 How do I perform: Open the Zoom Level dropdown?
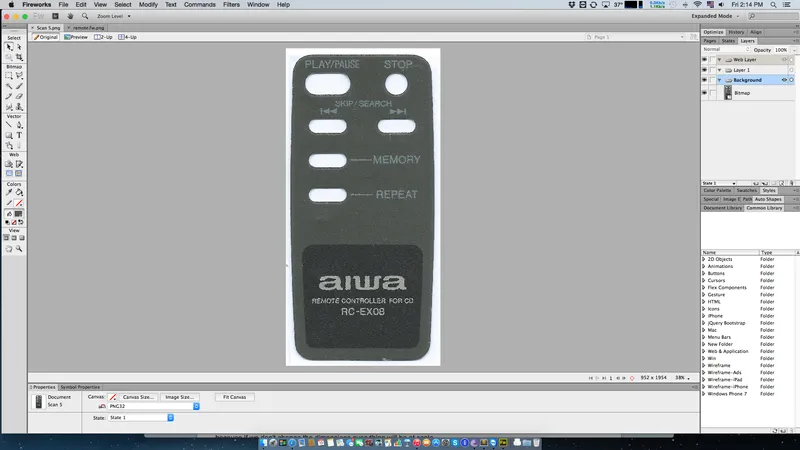(111, 17)
